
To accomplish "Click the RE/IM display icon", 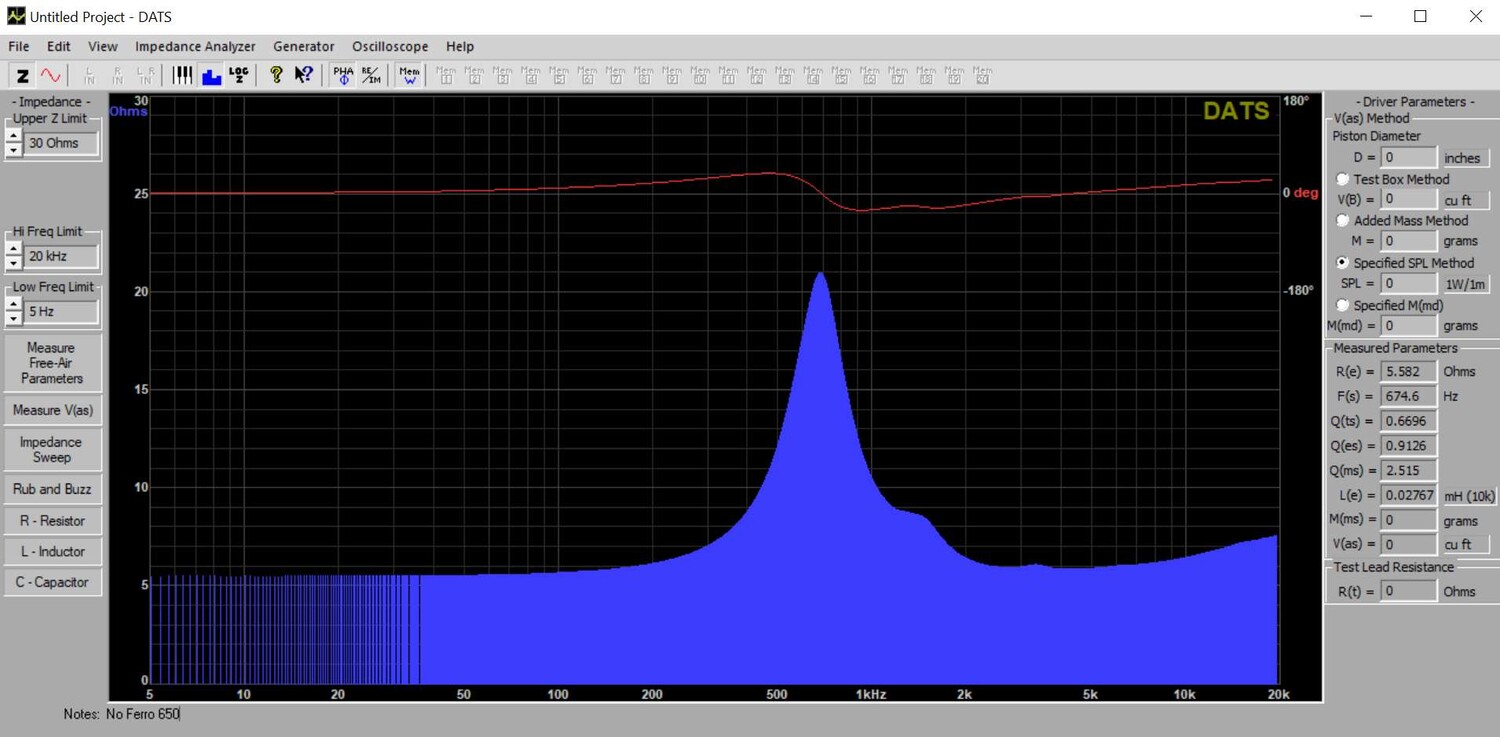I will [x=371, y=76].
